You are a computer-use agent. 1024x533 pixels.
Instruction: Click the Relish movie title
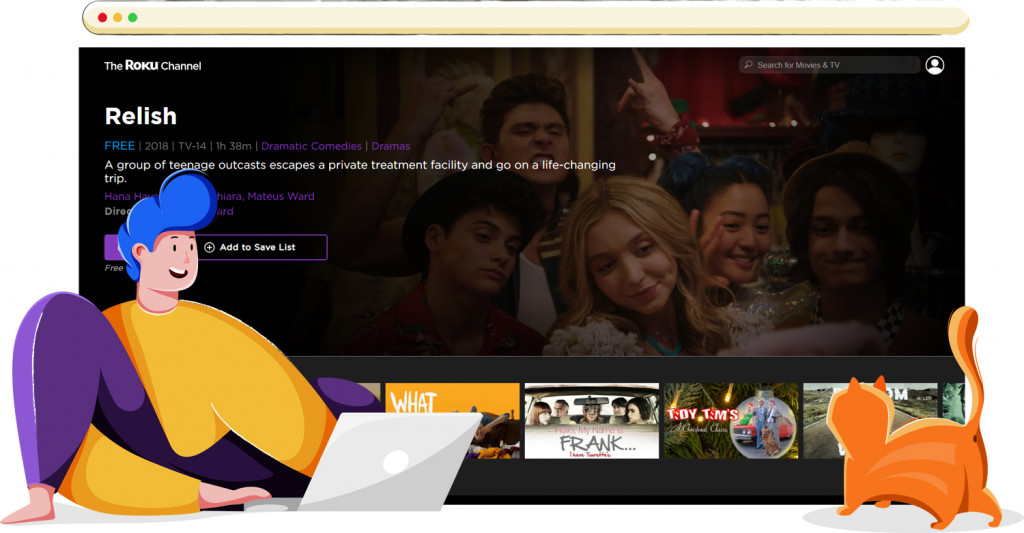click(140, 116)
